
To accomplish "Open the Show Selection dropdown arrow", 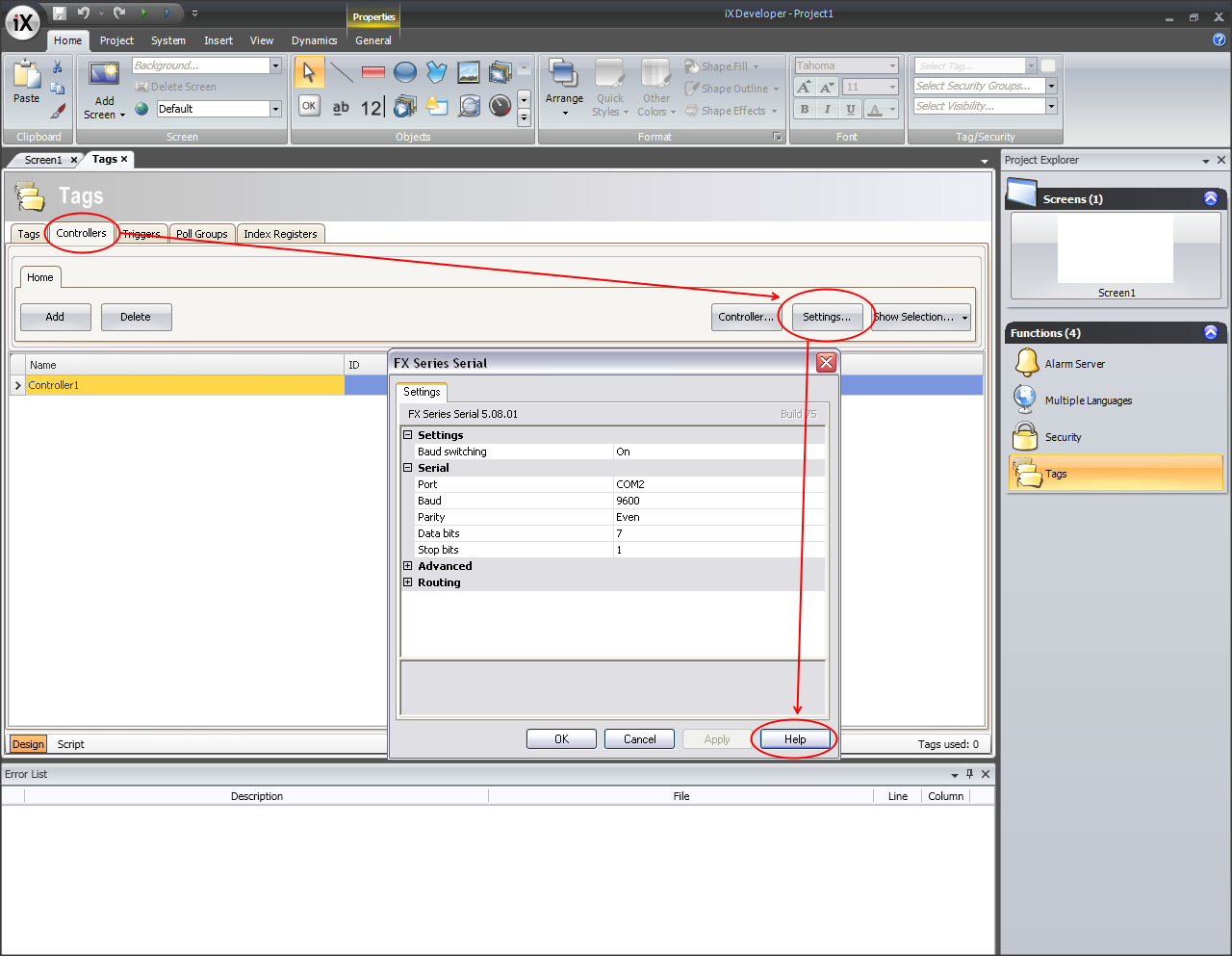I will click(964, 317).
